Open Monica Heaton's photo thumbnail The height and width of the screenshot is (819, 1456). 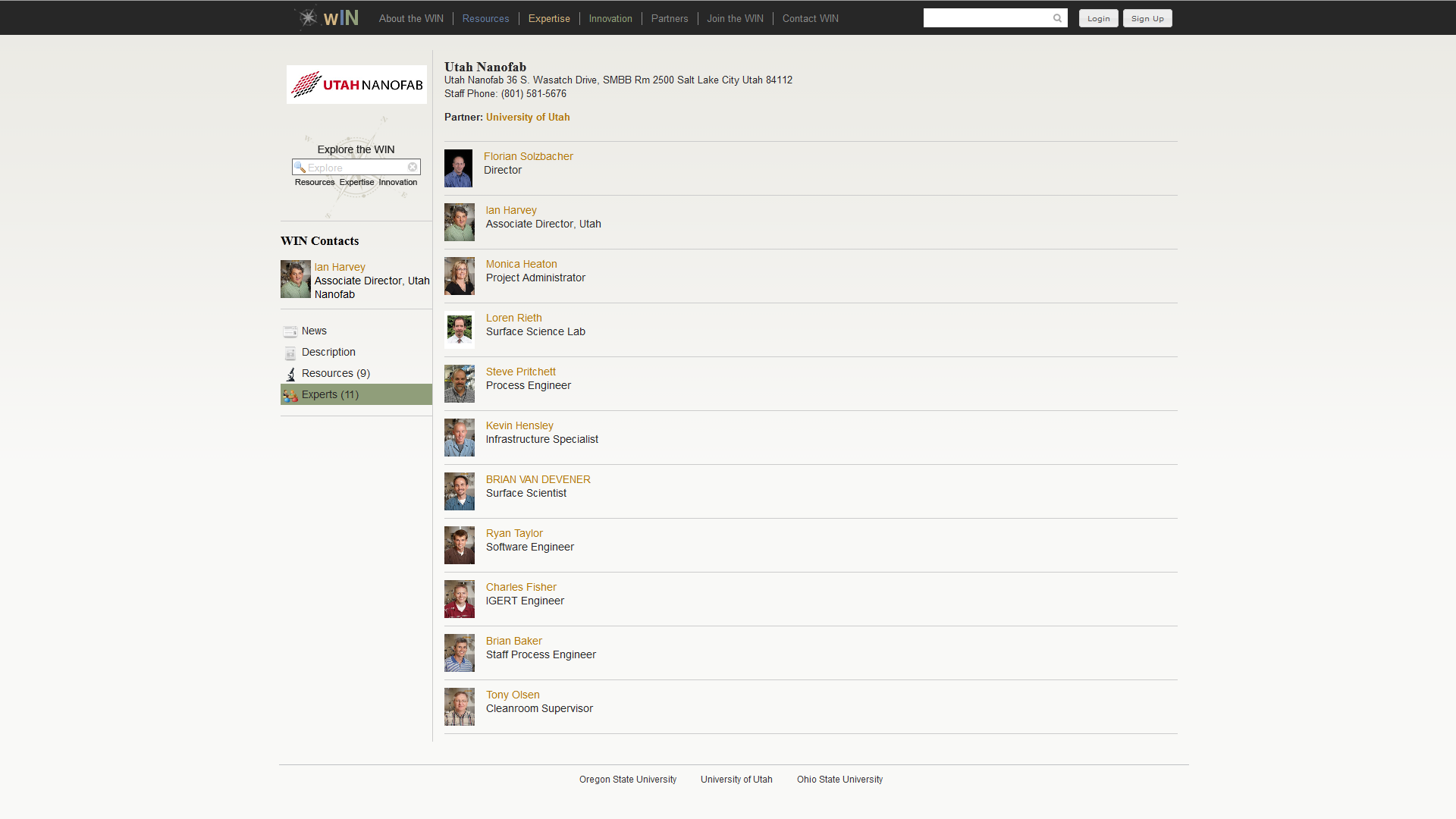(460, 276)
